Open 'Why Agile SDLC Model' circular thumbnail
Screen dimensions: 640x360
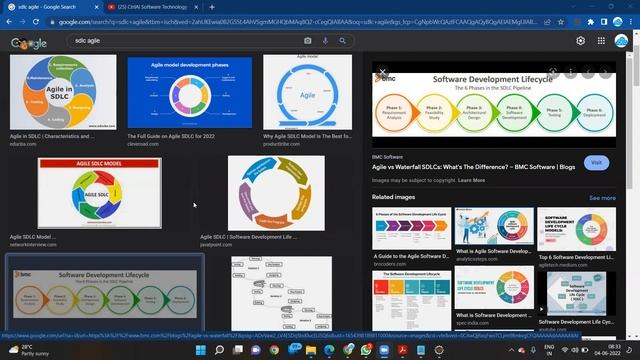click(307, 92)
